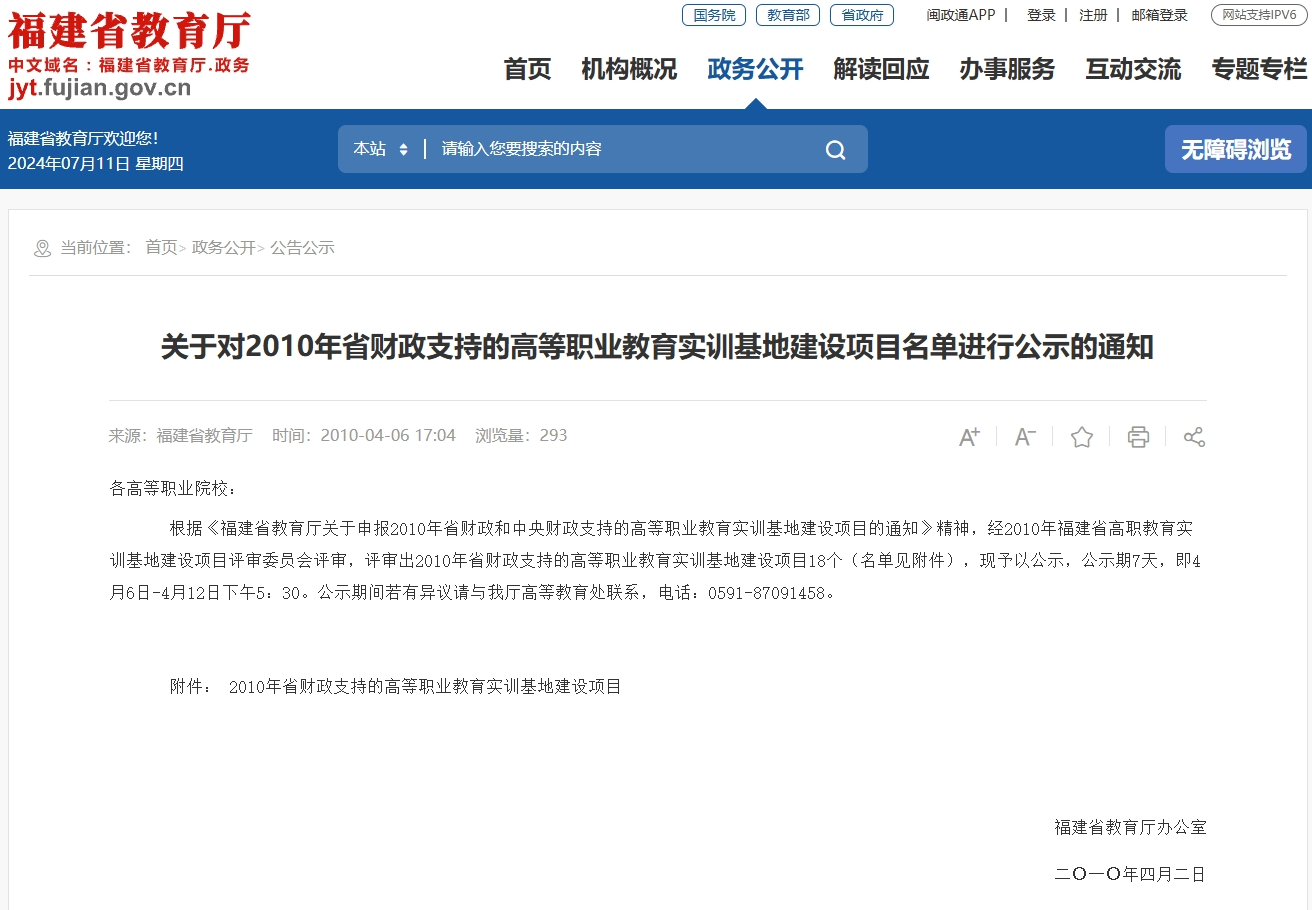This screenshot has height=910, width=1312.
Task: Increase font size with A+ icon
Action: tap(969, 437)
